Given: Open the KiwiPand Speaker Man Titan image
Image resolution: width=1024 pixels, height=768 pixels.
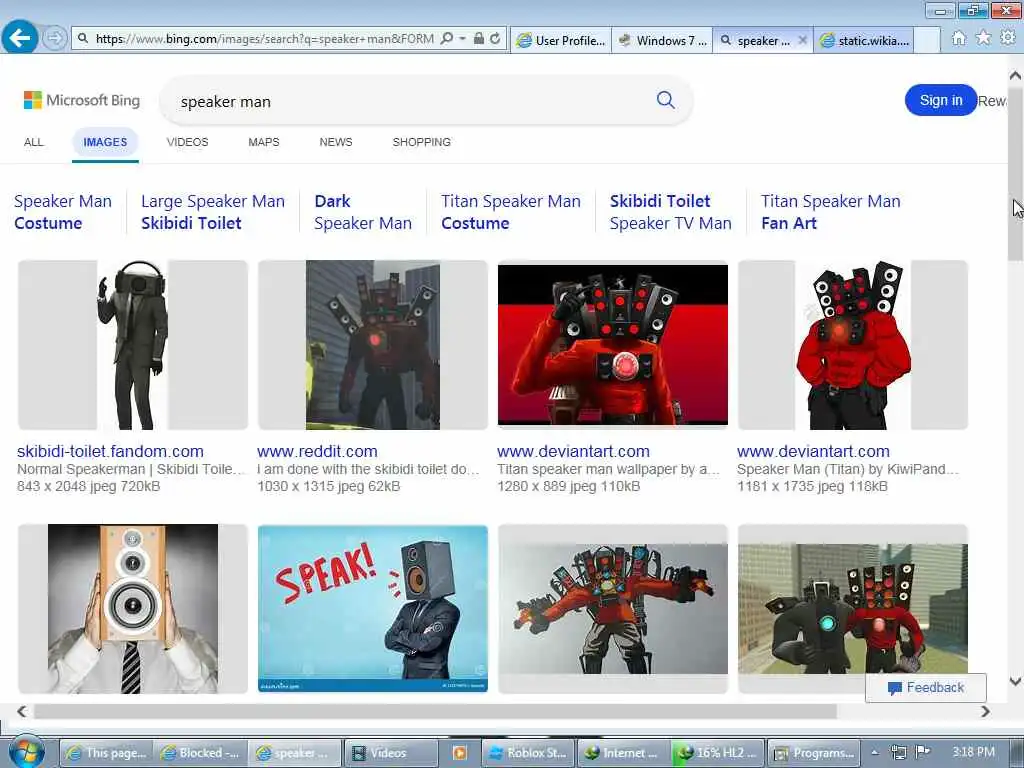Looking at the screenshot, I should coord(853,345).
